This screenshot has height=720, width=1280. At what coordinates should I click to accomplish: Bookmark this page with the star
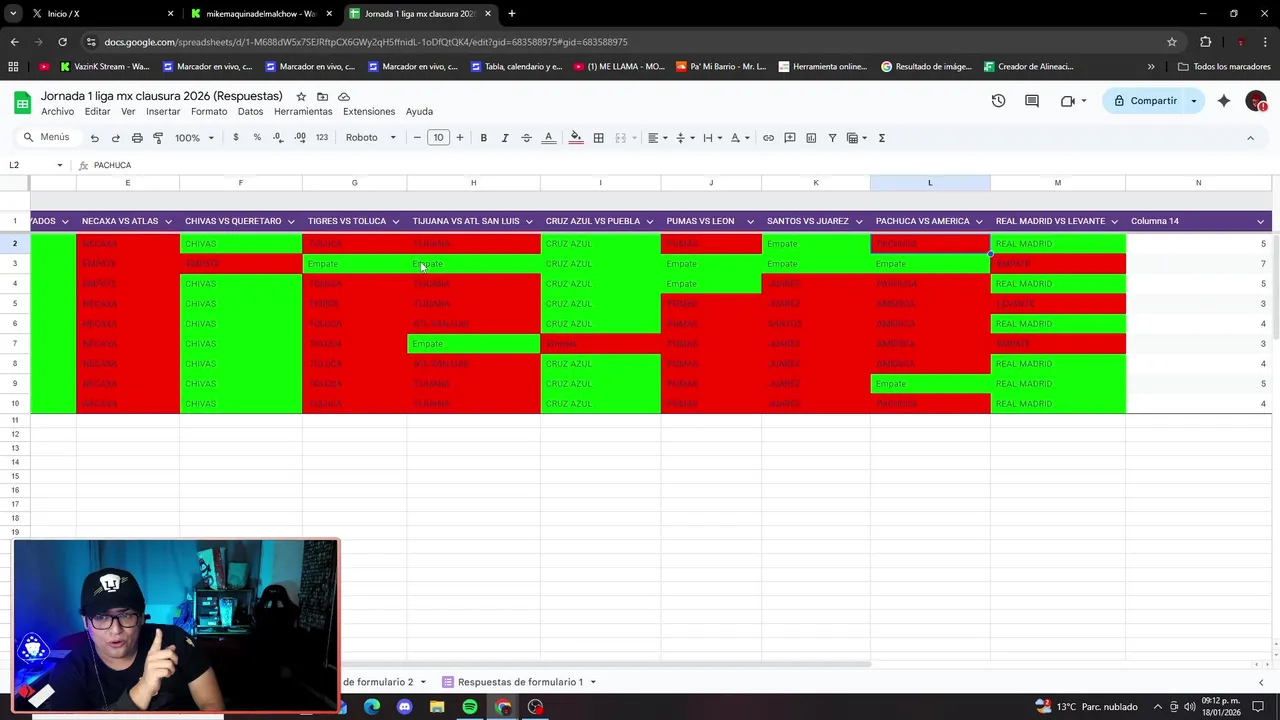pyautogui.click(x=1171, y=42)
